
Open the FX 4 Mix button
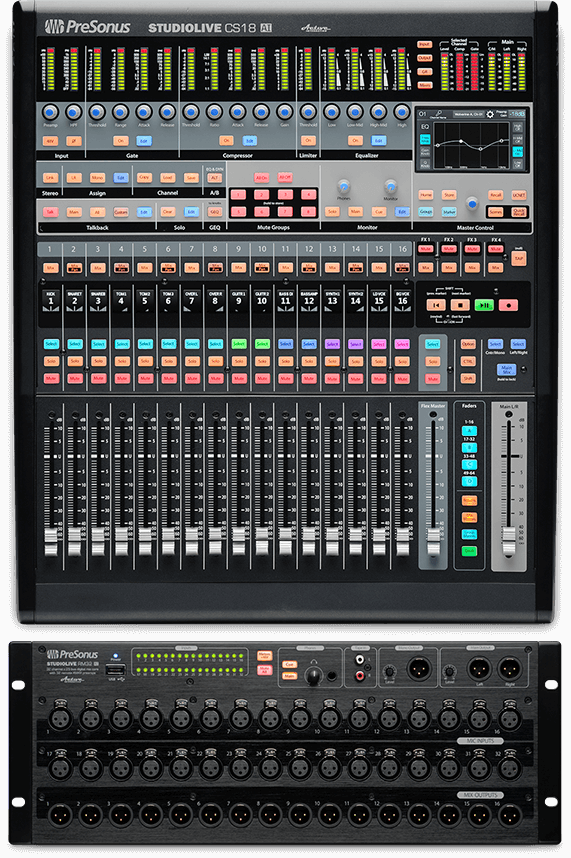coord(495,268)
